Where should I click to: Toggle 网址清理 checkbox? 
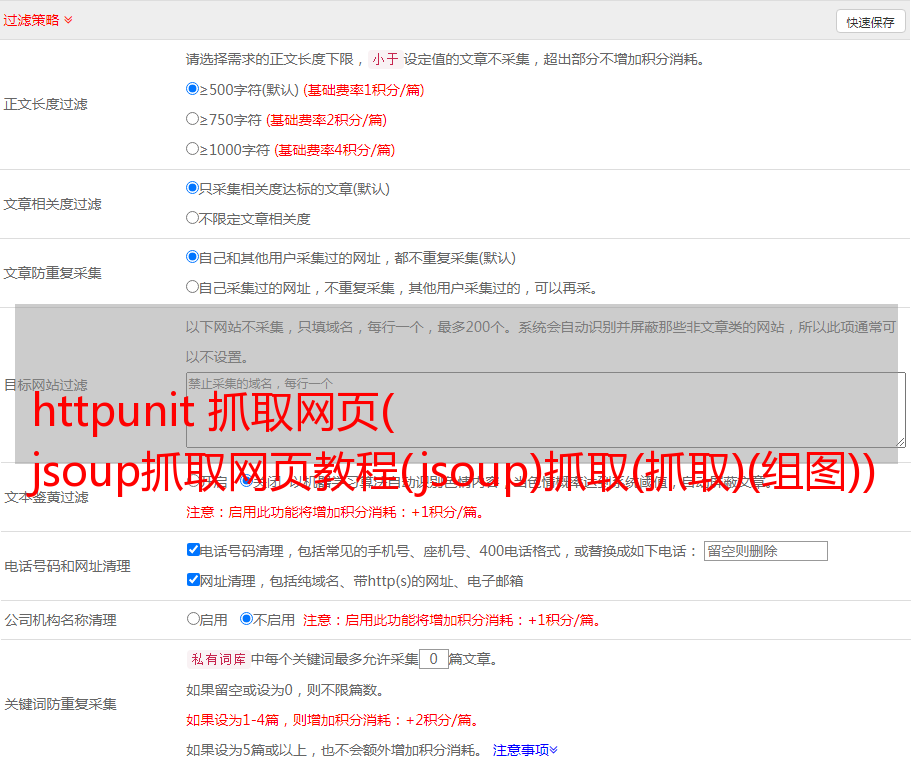point(193,580)
